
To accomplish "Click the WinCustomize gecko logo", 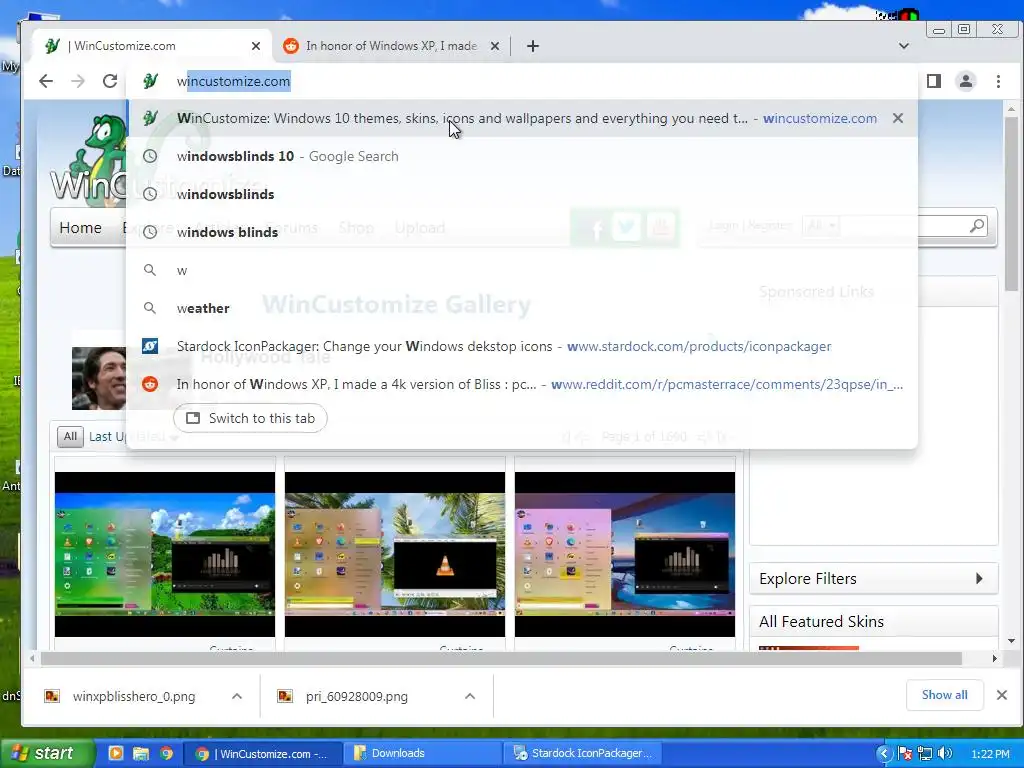I will click(88, 157).
